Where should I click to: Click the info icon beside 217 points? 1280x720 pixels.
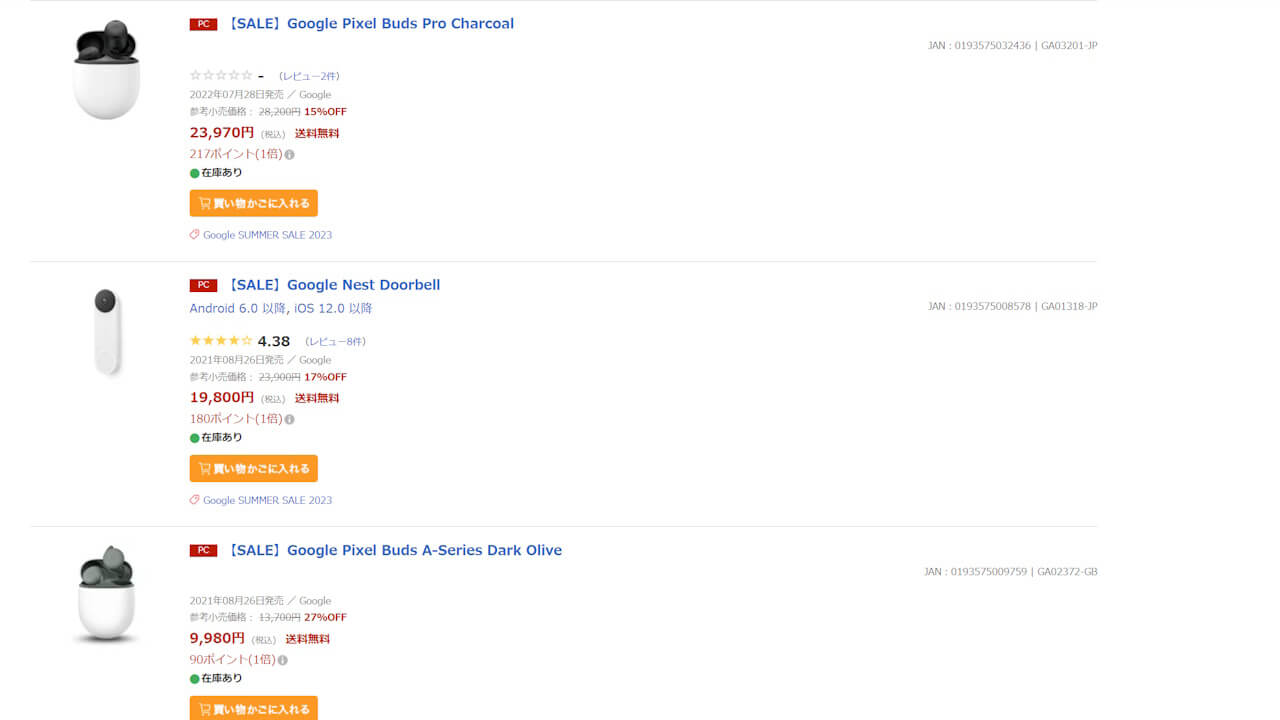tap(290, 155)
